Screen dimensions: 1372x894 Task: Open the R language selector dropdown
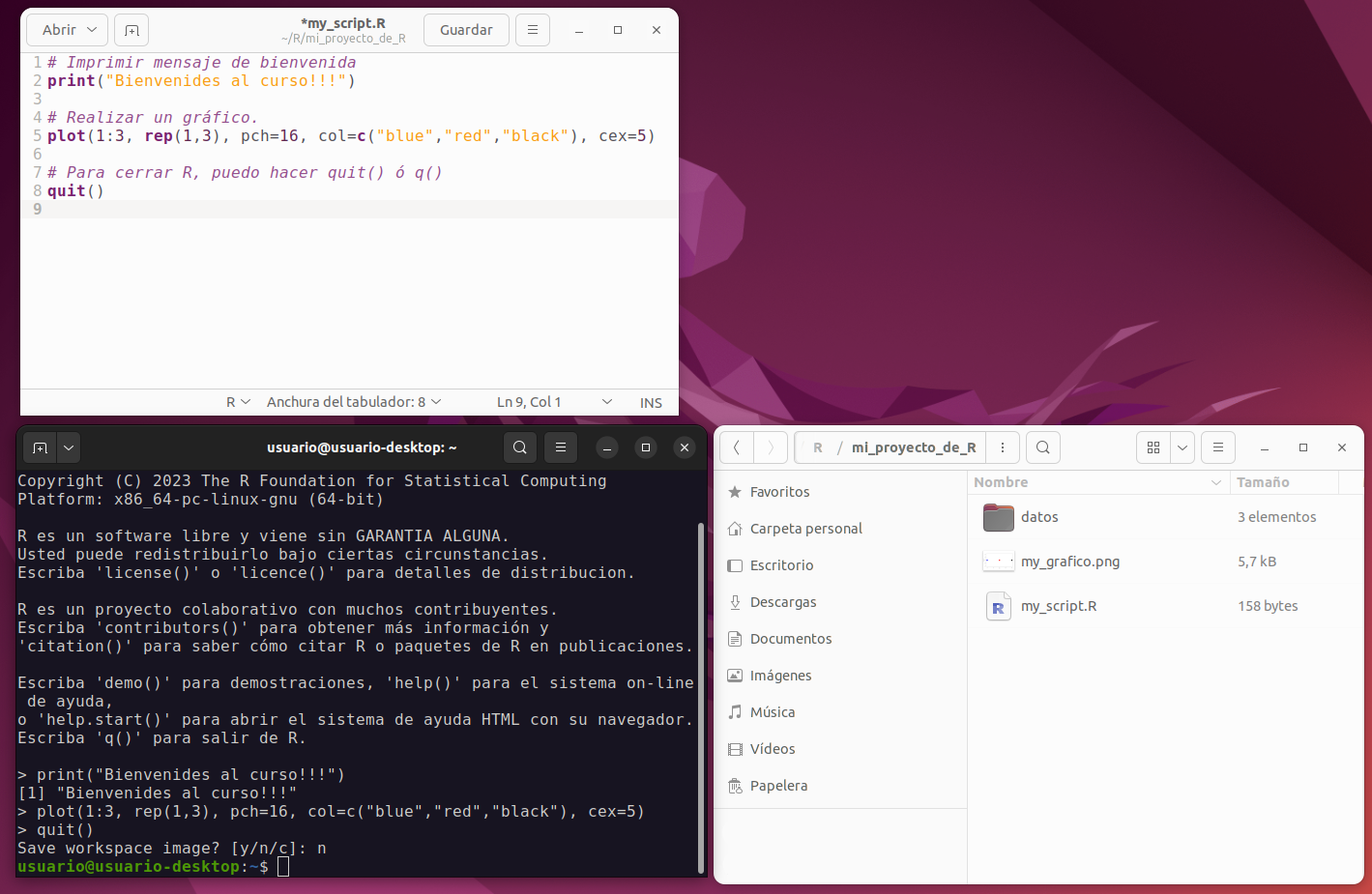[x=238, y=402]
